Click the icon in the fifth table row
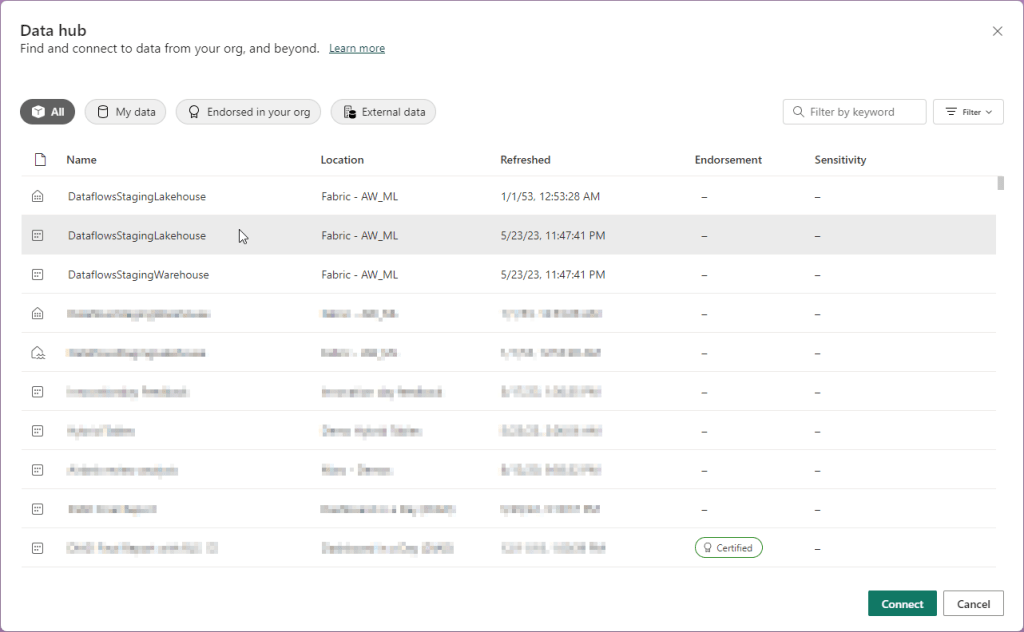The width and height of the screenshot is (1024, 632). pos(38,353)
